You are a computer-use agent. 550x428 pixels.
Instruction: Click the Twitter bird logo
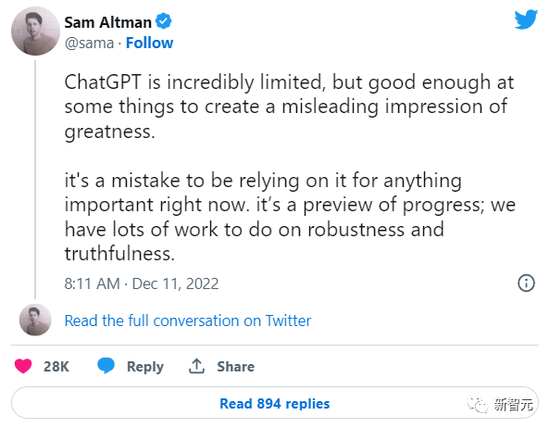pyautogui.click(x=526, y=20)
